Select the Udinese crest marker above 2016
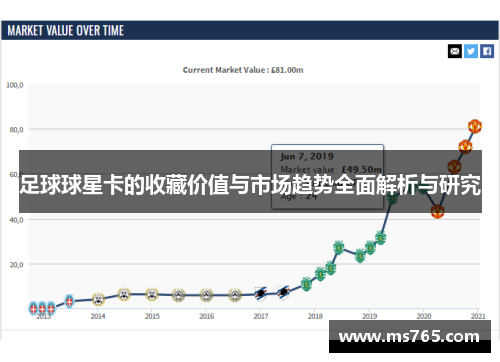 pos(206,295)
